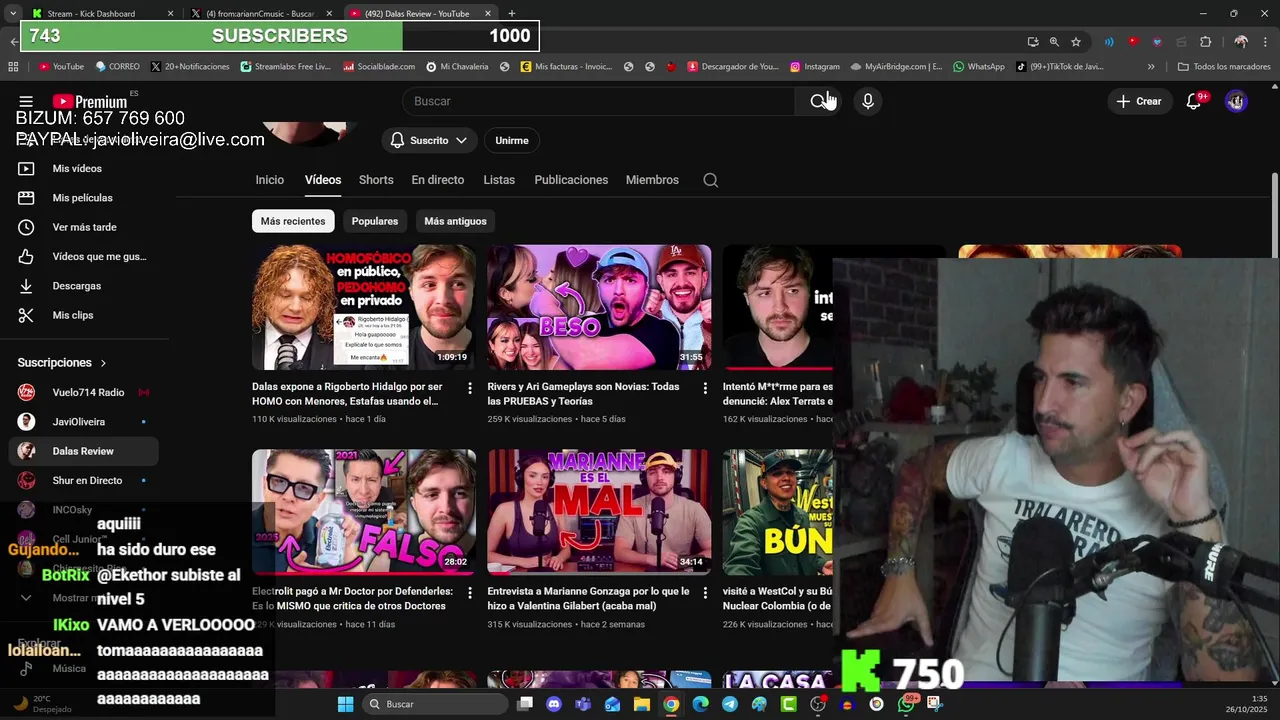1280x720 pixels.
Task: Open the apps grid in bookmarks bar
Action: click(x=13, y=67)
